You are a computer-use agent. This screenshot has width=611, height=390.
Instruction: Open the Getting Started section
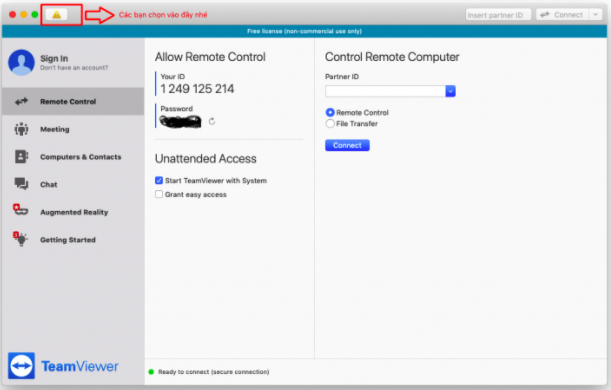pyautogui.click(x=73, y=240)
